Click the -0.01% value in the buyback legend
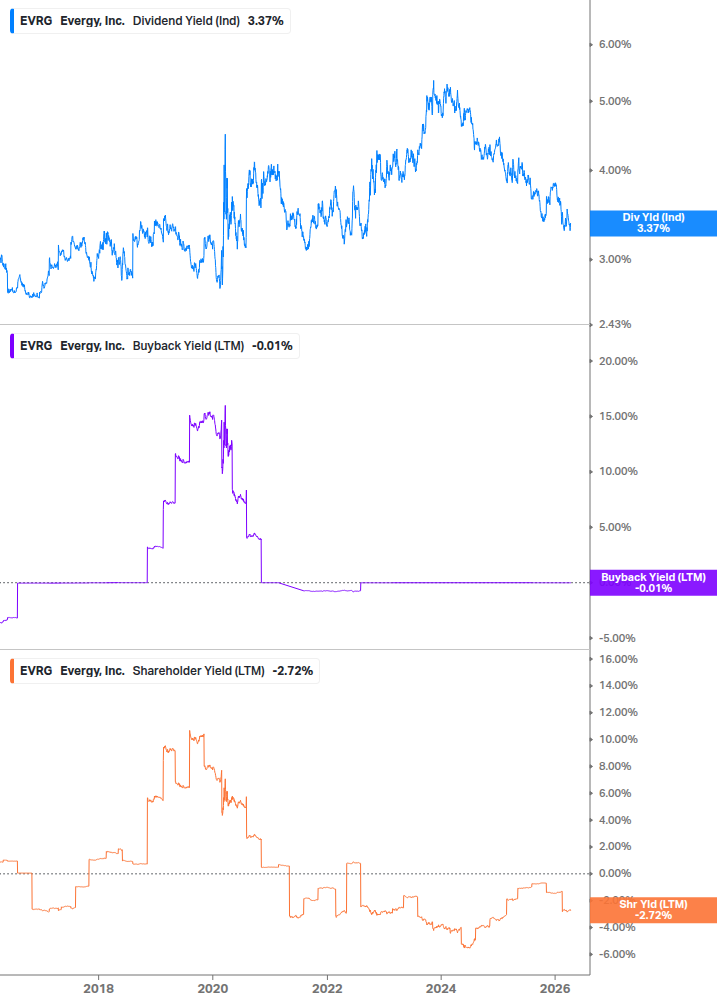Screen dimensions: 717x1005 (272, 346)
